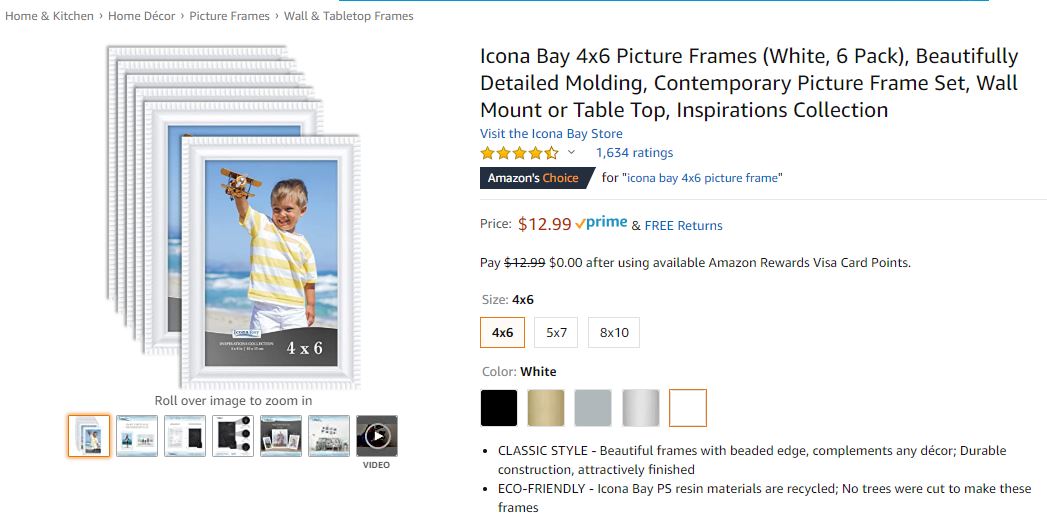This screenshot has height=513, width=1047.
Task: Expand the star ratings breakdown arrow
Action: [x=571, y=153]
